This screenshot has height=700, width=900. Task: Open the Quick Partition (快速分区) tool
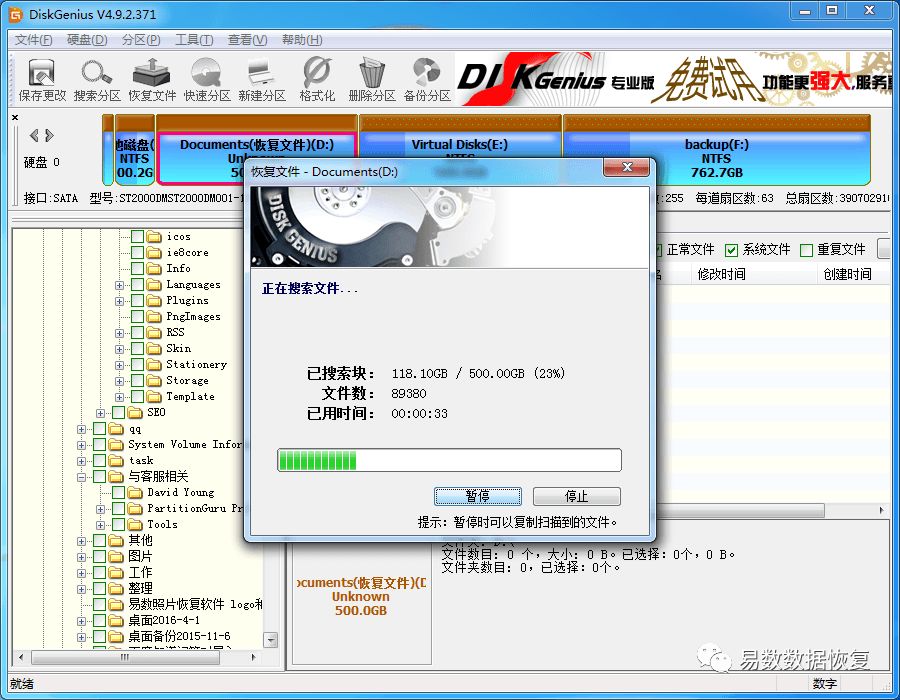[207, 80]
